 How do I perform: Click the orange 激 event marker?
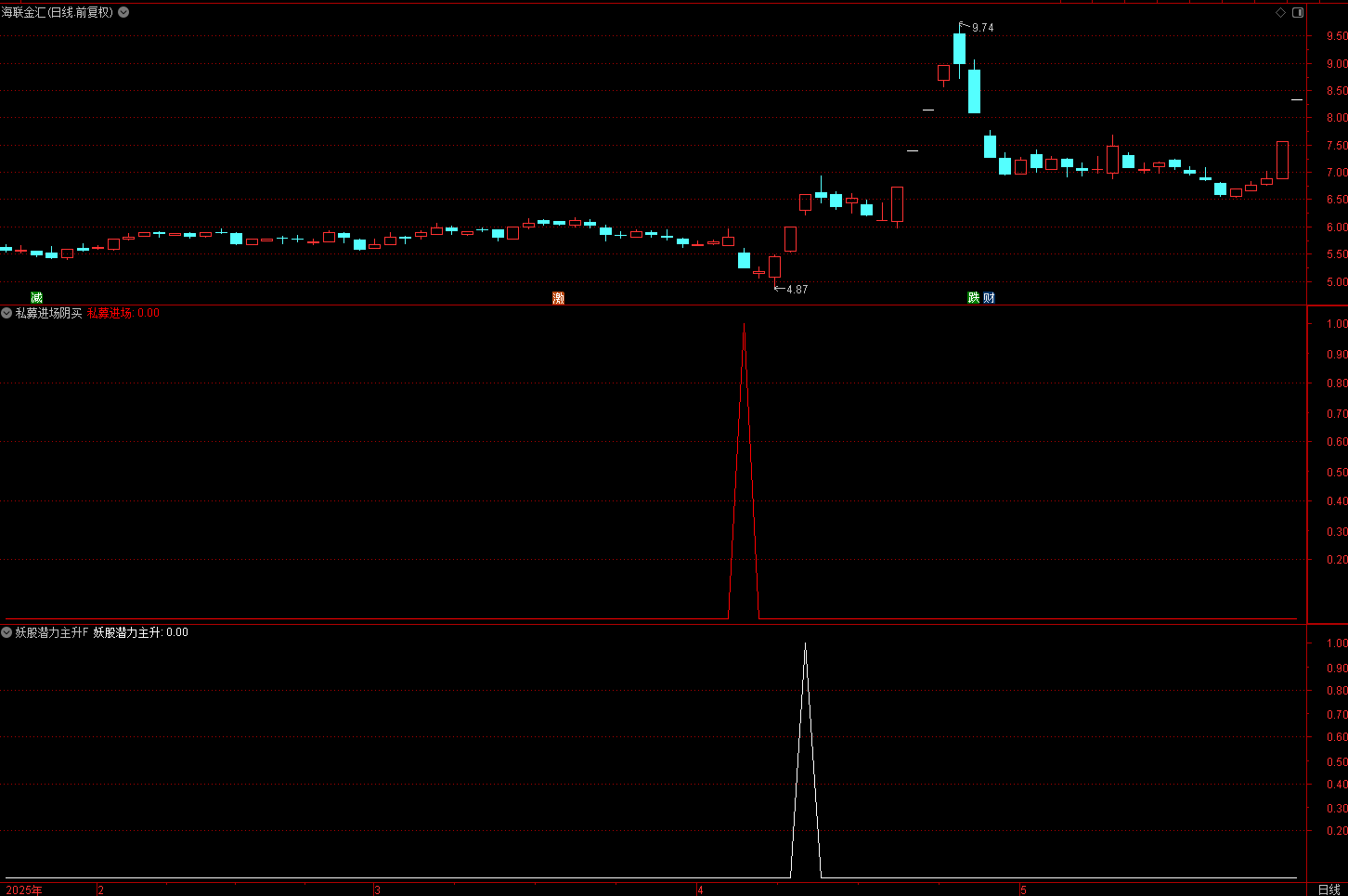558,297
